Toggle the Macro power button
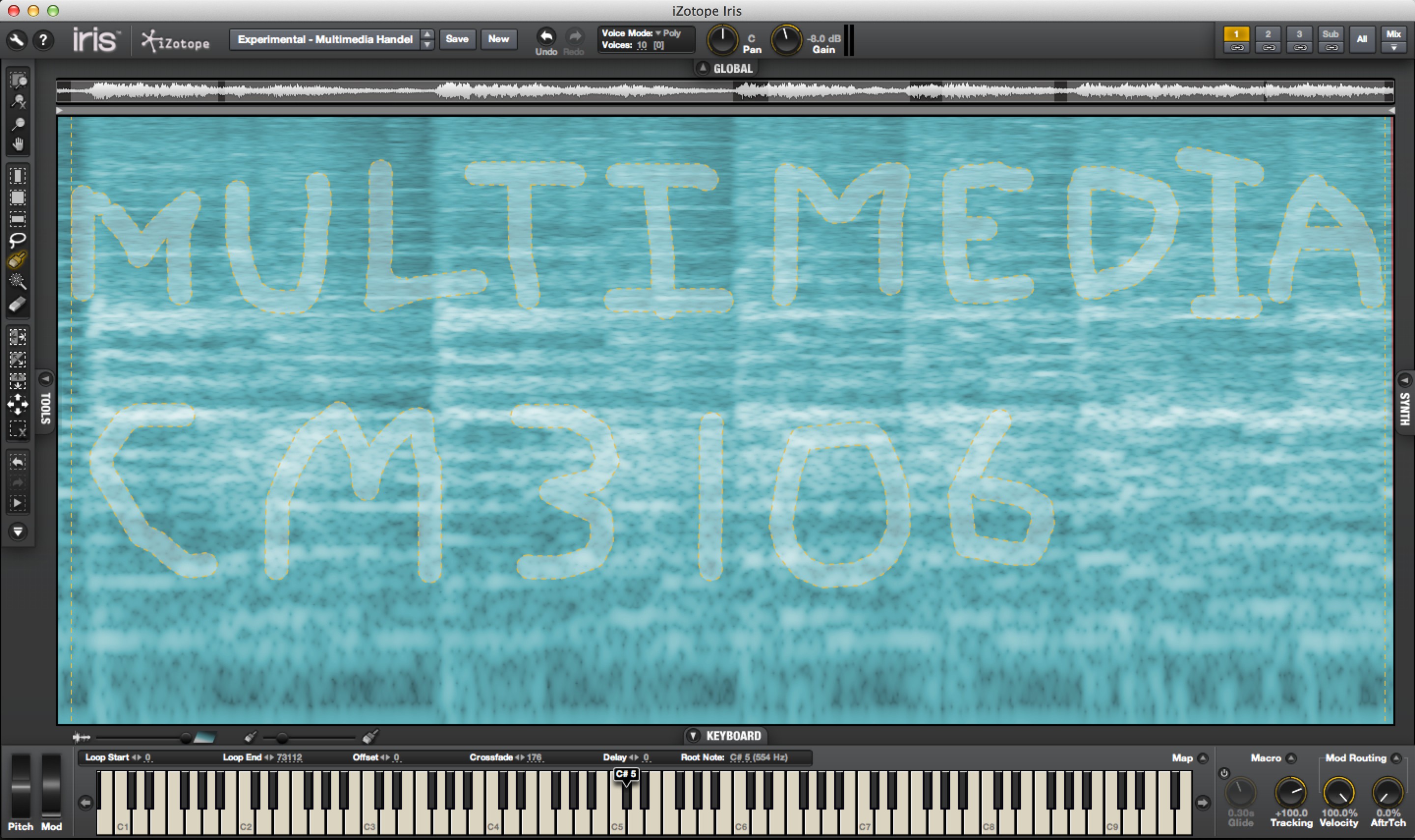The image size is (1415, 840). click(x=1224, y=773)
